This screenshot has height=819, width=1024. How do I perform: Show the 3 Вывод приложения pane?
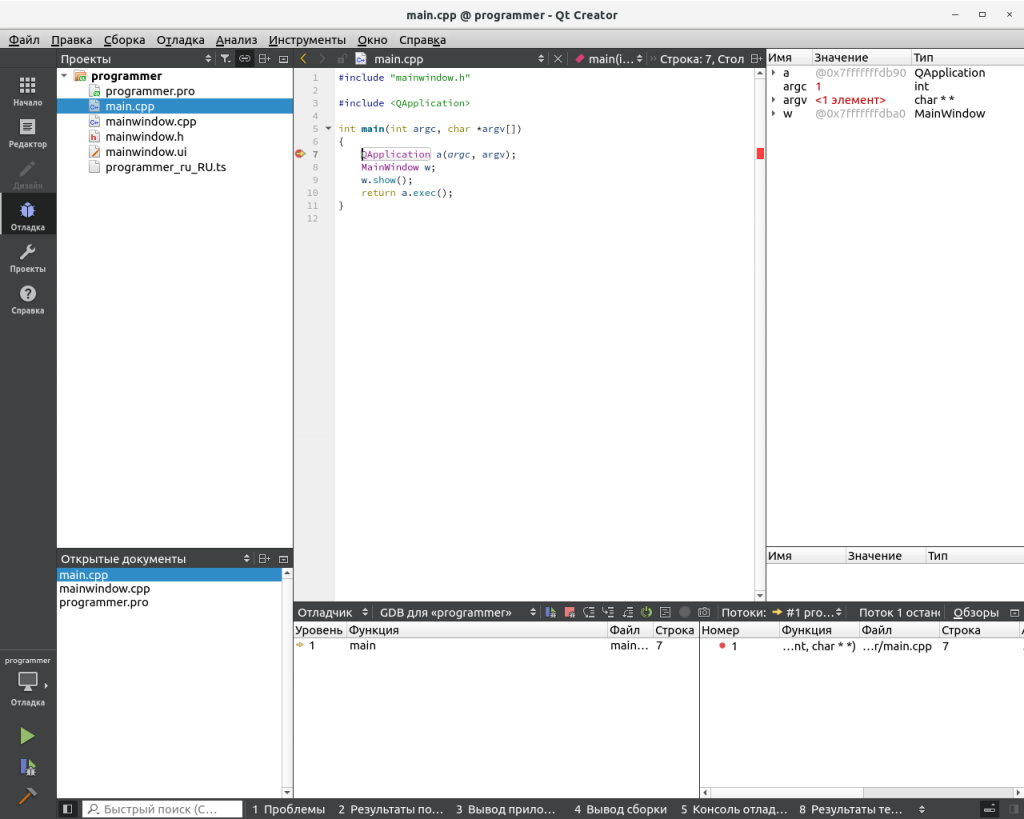(x=505, y=809)
